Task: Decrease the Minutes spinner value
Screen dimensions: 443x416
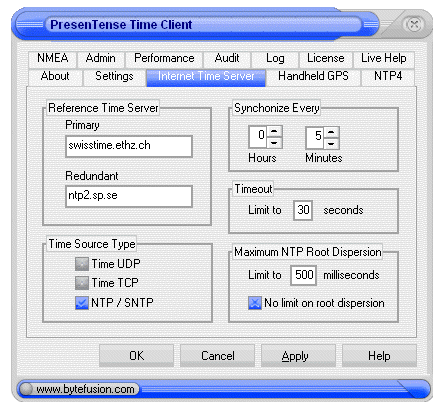Action: (x=331, y=144)
